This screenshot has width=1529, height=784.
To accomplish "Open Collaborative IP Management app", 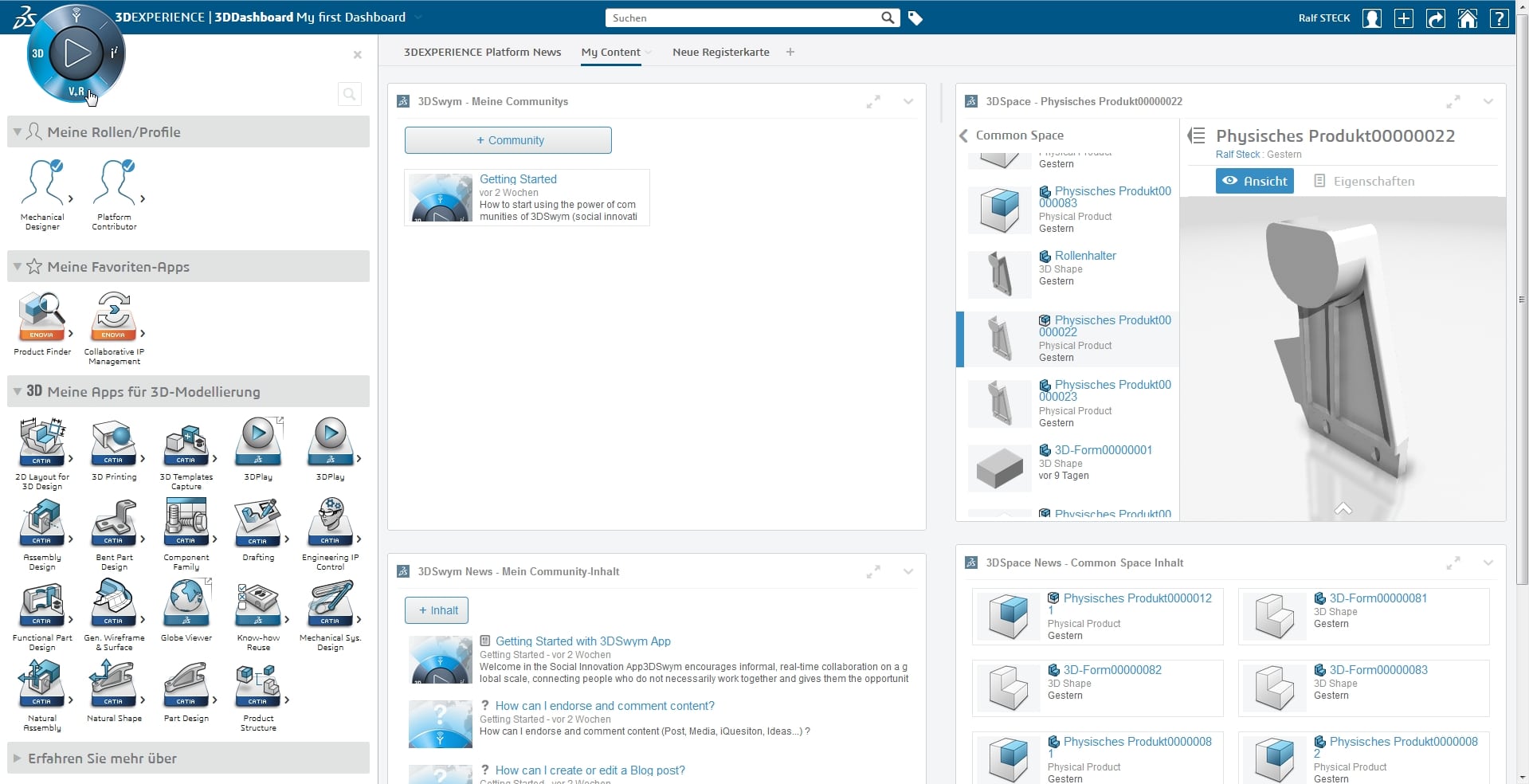I will [114, 316].
